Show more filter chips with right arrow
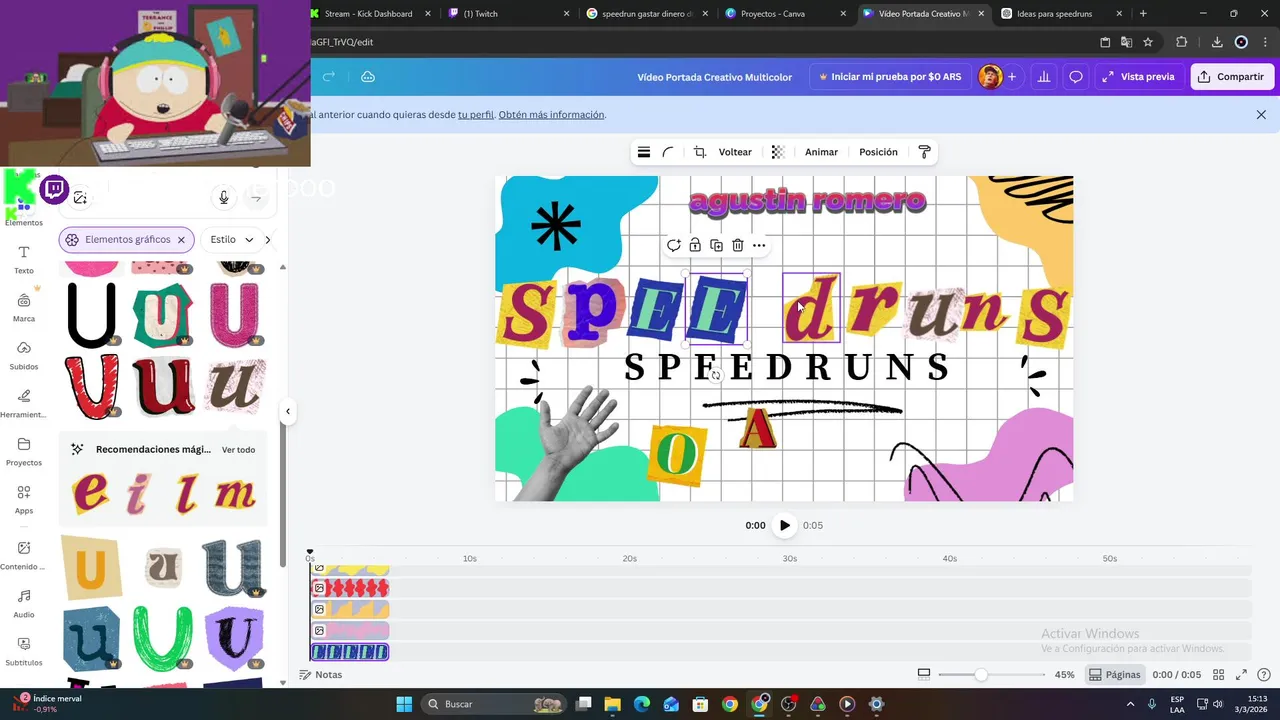 click(268, 240)
